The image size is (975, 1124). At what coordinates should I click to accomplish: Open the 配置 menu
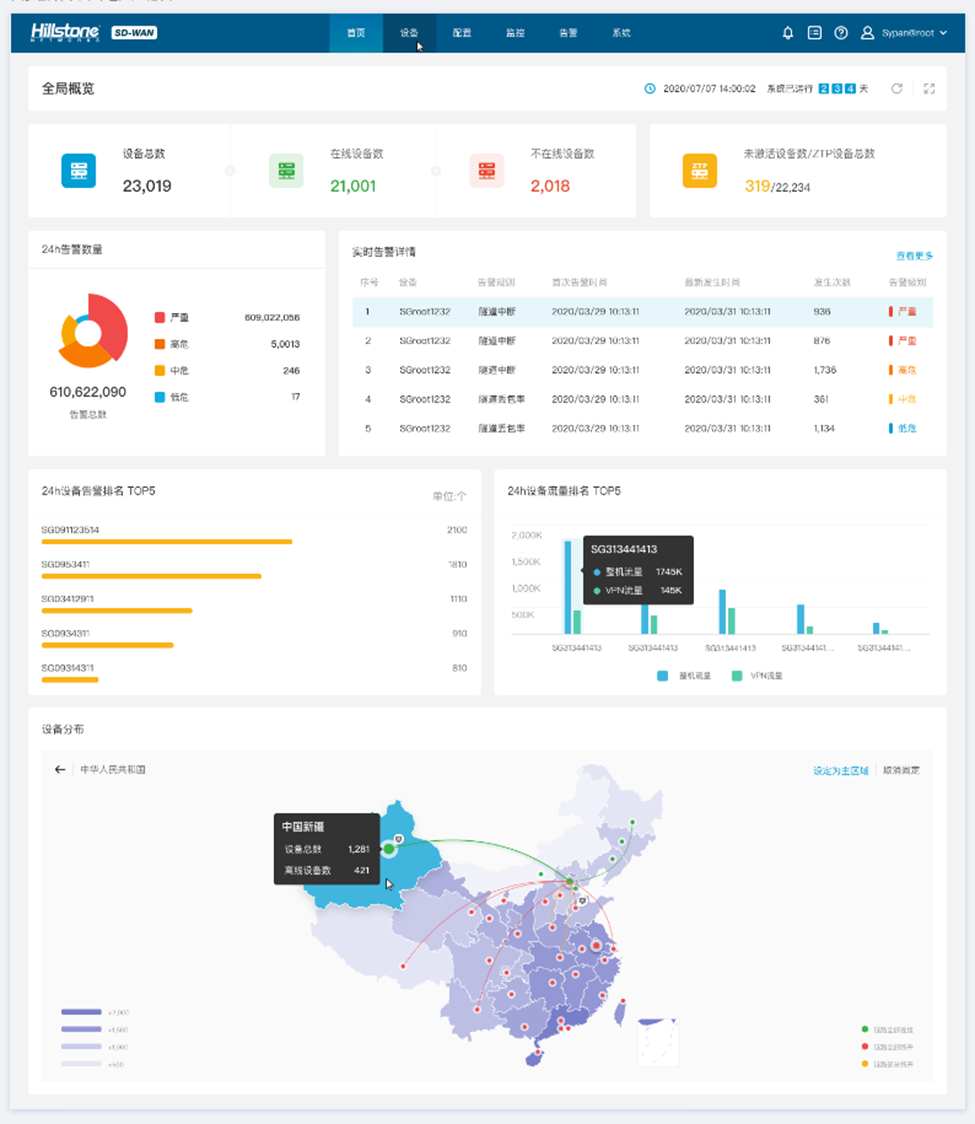462,33
